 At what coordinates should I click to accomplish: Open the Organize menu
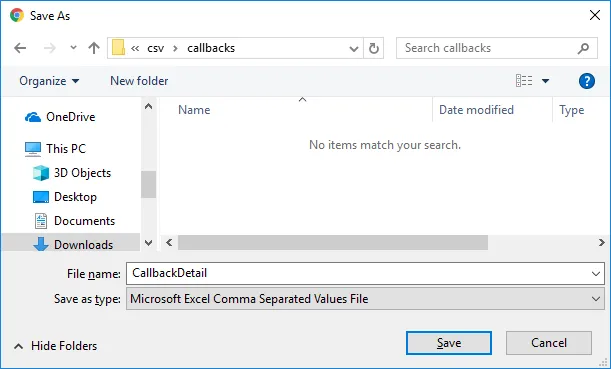pyautogui.click(x=49, y=81)
